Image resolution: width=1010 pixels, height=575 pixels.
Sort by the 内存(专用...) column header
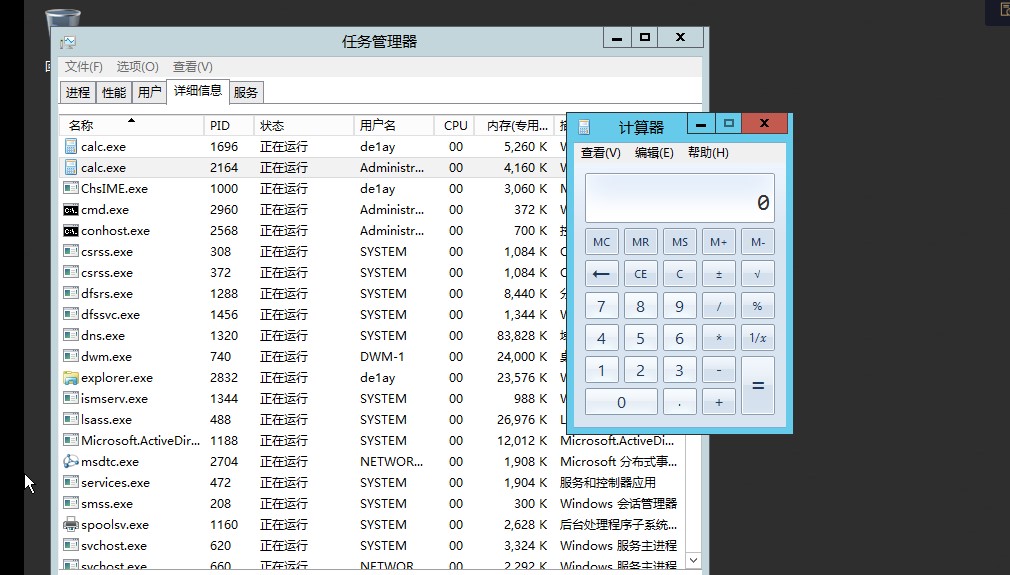click(515, 125)
